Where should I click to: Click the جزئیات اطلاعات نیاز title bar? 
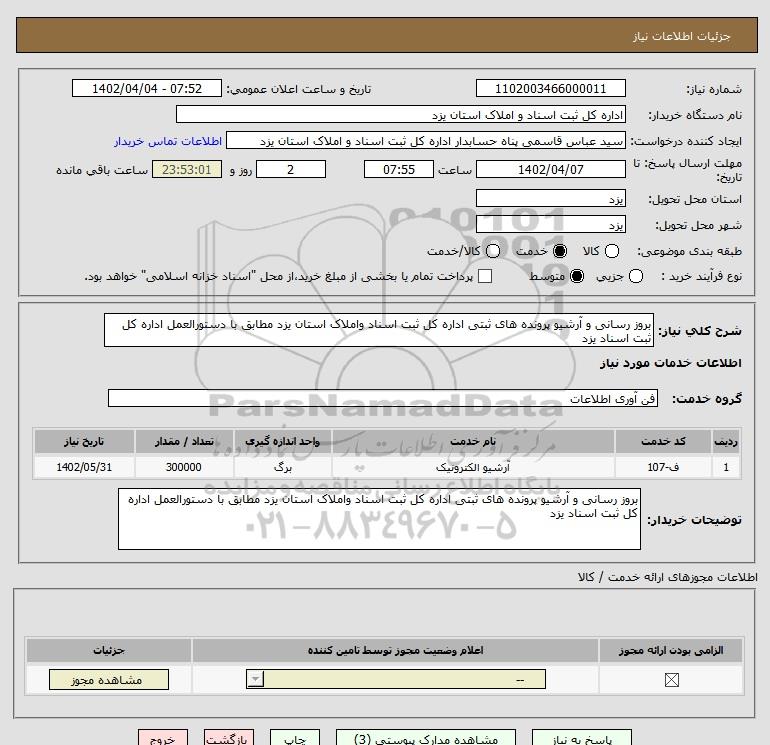tap(386, 35)
